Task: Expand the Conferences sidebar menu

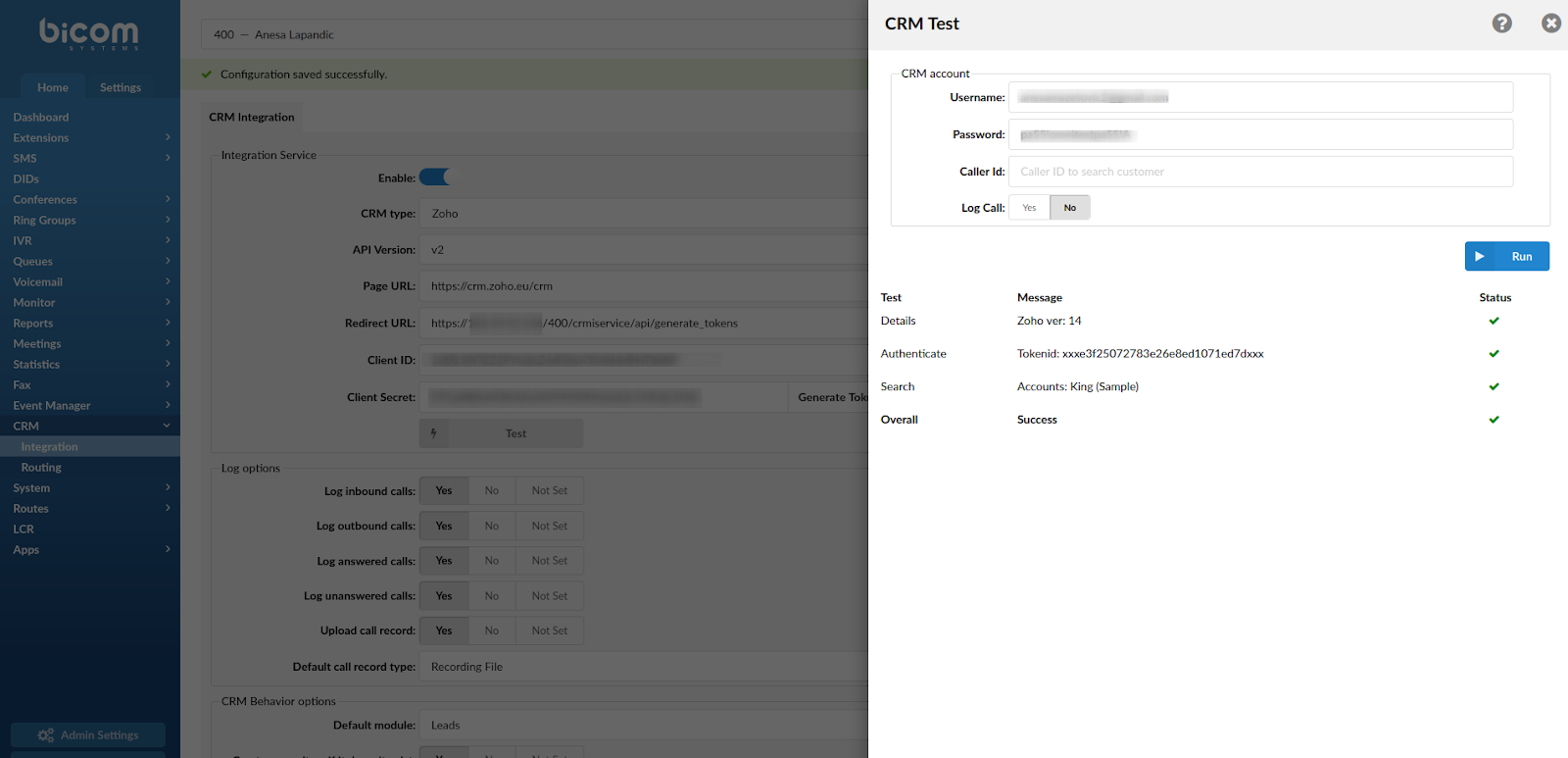Action: tap(90, 199)
